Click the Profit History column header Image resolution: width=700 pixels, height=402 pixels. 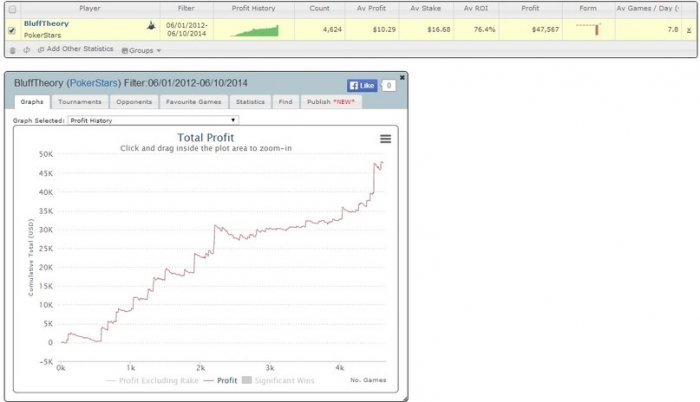[x=254, y=8]
